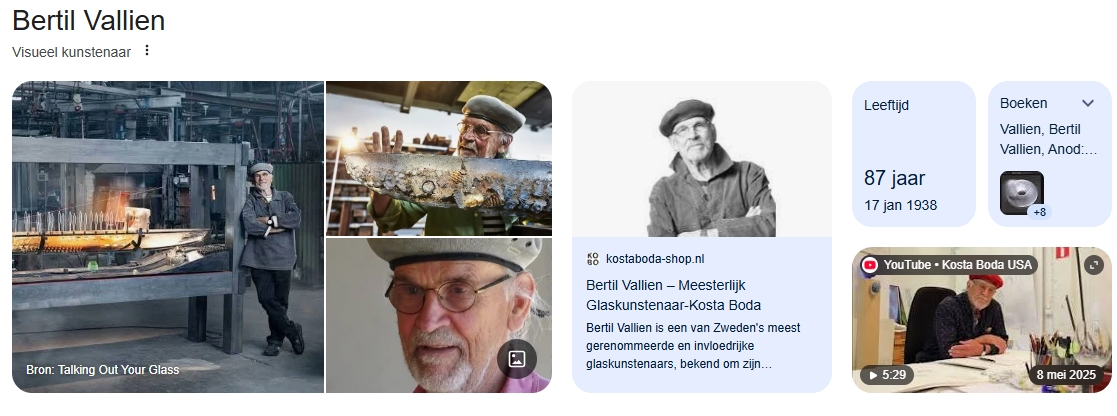Open the close-up portrait with glasses
The image size is (1117, 416).
[x=439, y=316]
